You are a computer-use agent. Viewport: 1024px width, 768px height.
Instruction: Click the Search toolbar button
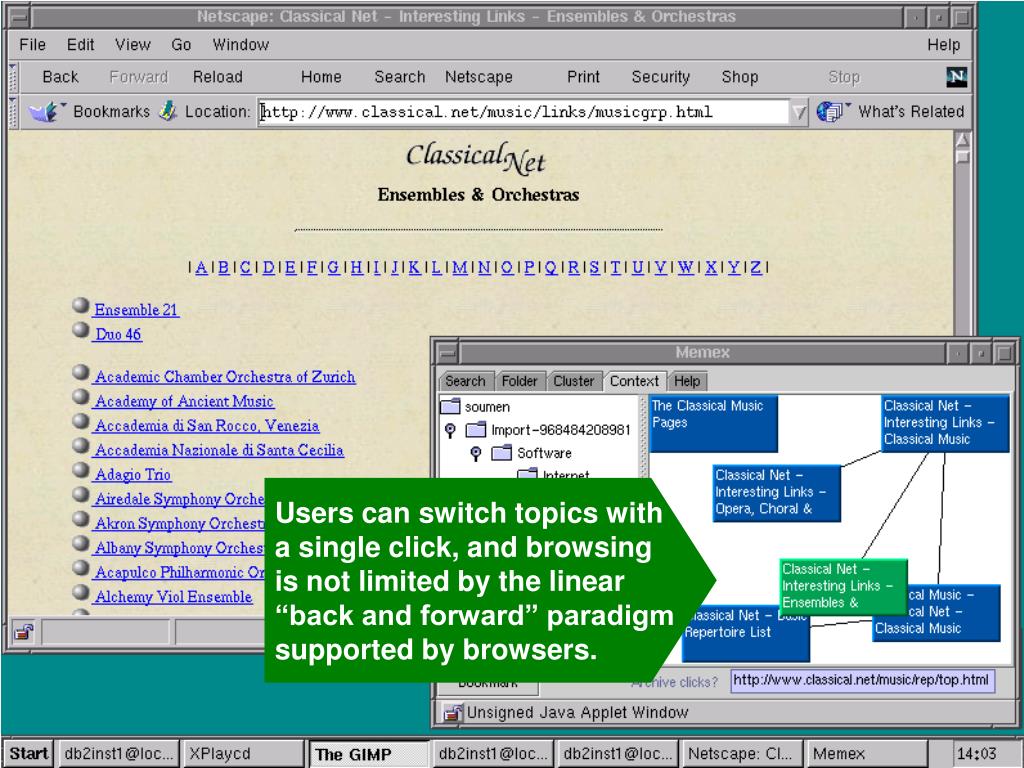click(399, 77)
